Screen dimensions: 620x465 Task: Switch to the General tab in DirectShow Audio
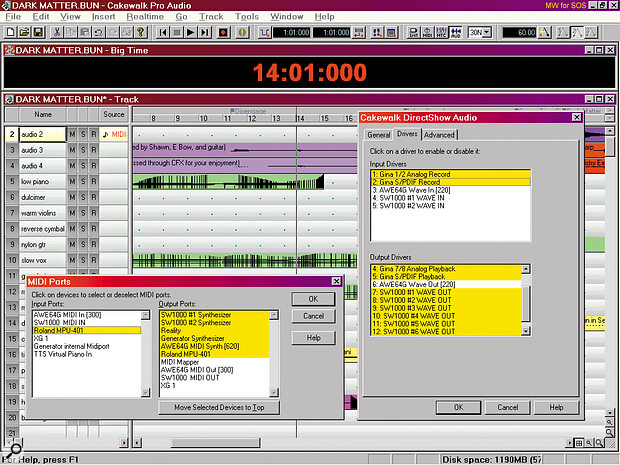(379, 135)
